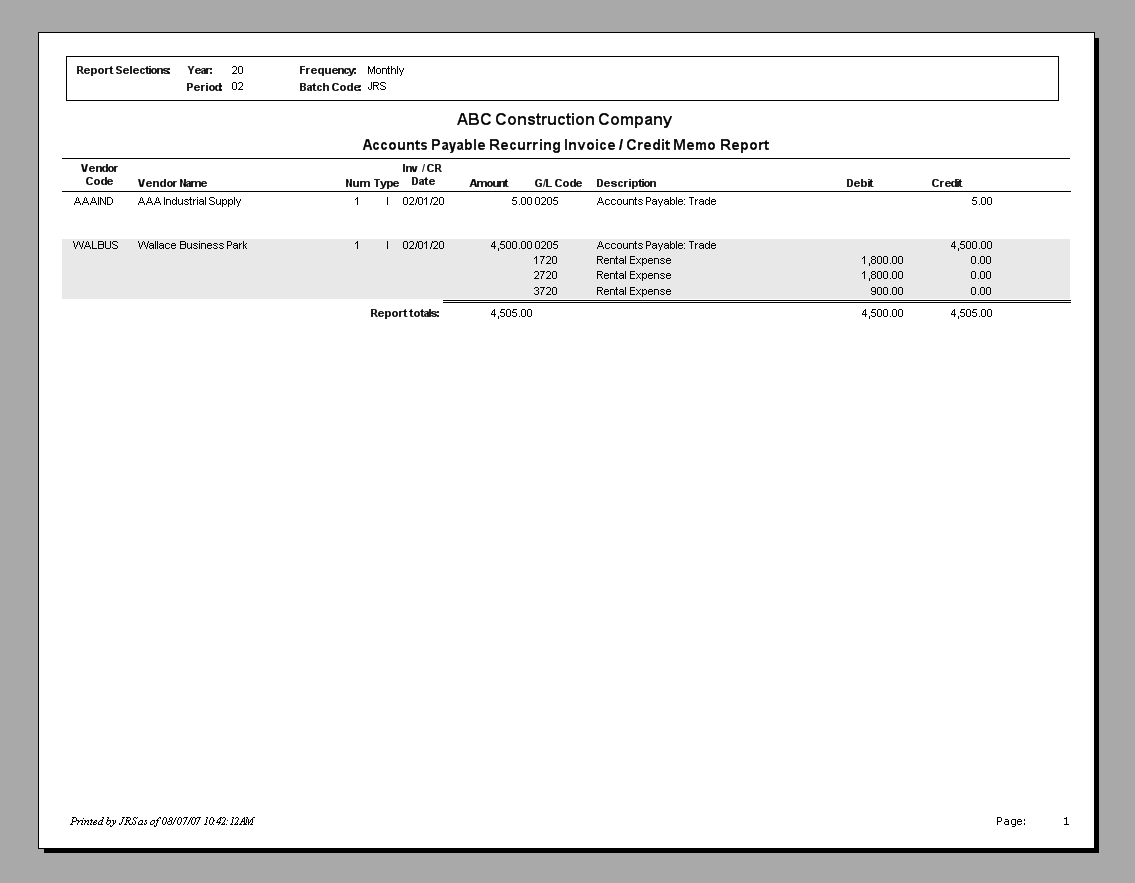Screen dimensions: 1135x883
Task: Select vendor name Wallace Business Park
Action: coord(193,245)
